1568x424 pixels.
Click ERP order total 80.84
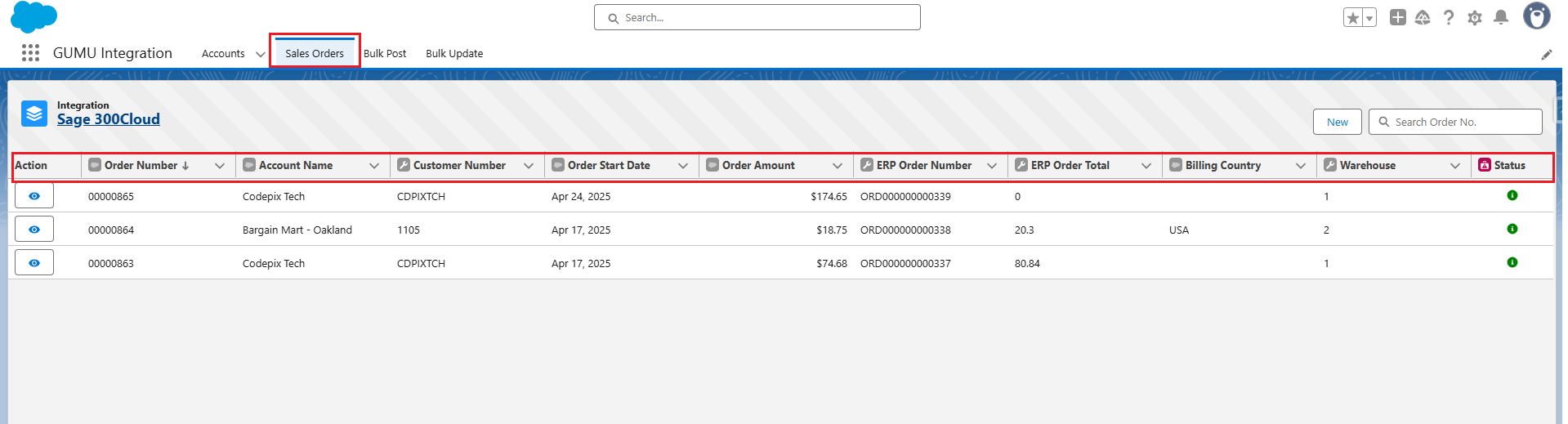click(1027, 264)
